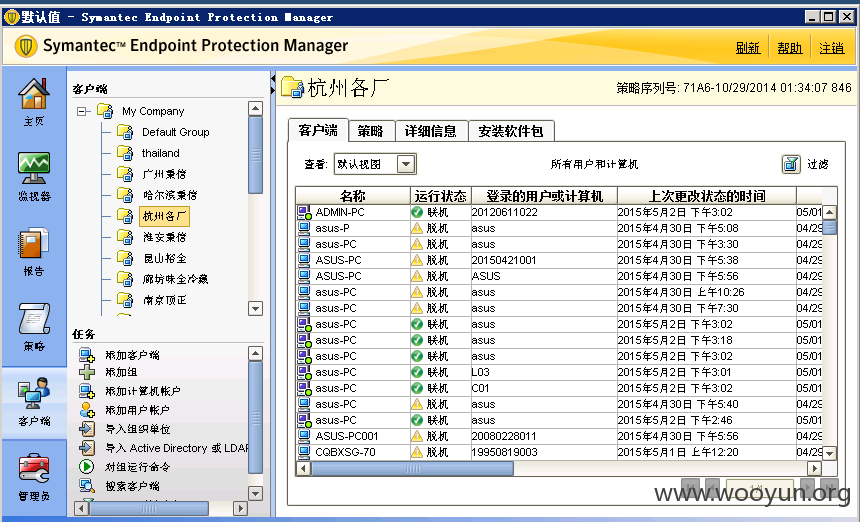This screenshot has height=522, width=860.
Task: Click the offline warning icon for asus-P
Action: [x=417, y=228]
